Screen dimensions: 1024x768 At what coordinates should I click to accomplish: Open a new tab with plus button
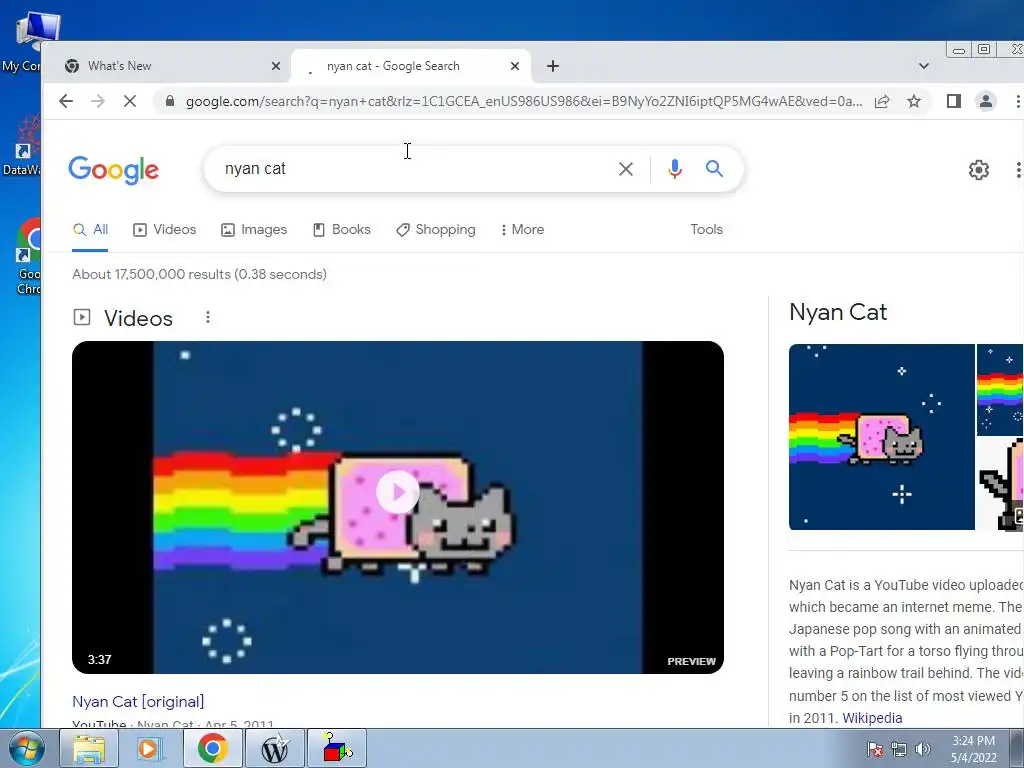click(552, 66)
